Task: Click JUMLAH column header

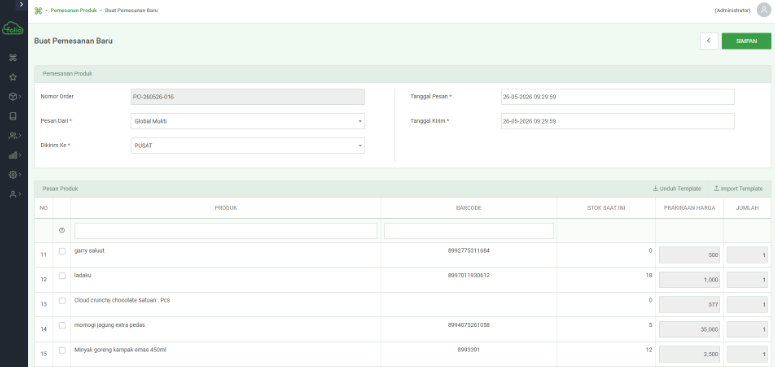Action: pos(747,208)
